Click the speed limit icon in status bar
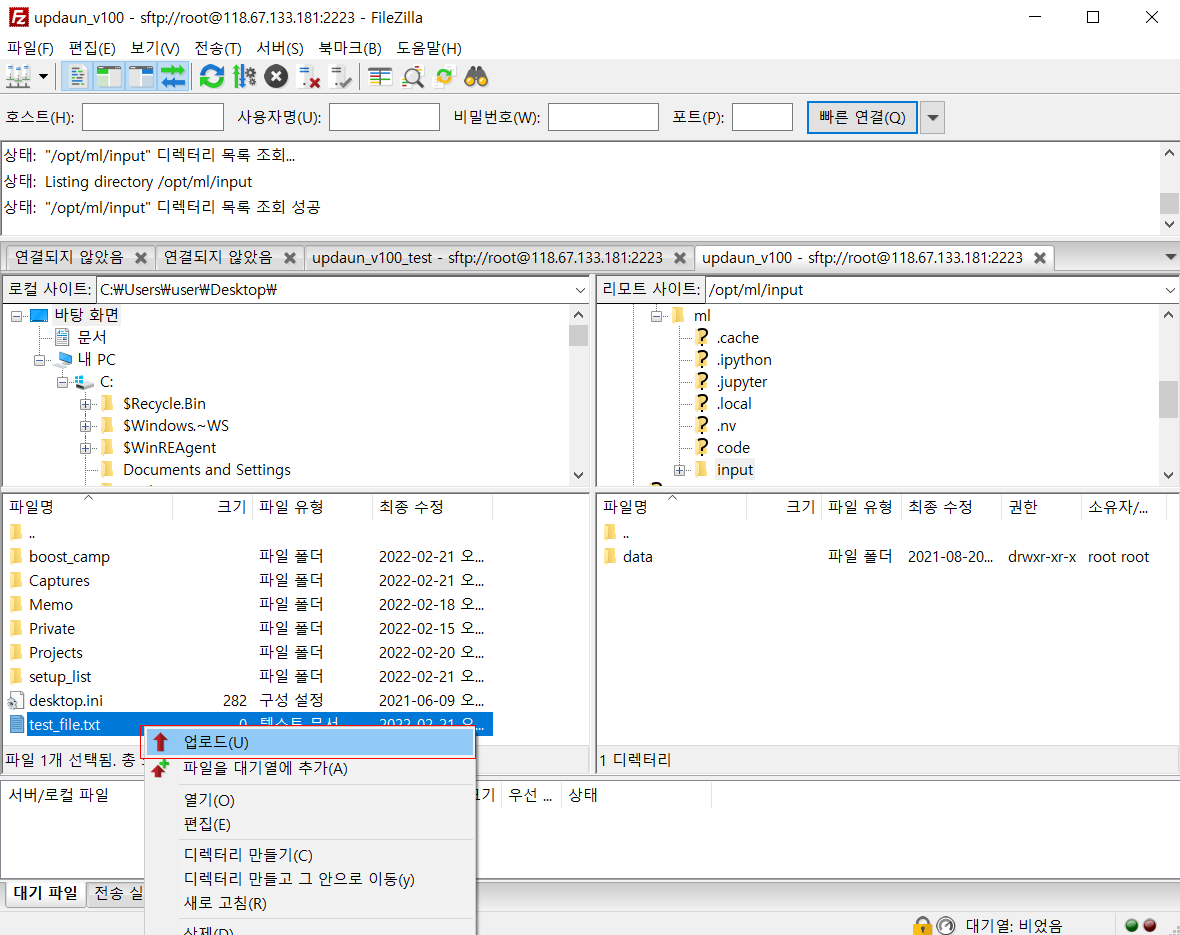This screenshot has width=1180, height=935. coord(945,925)
